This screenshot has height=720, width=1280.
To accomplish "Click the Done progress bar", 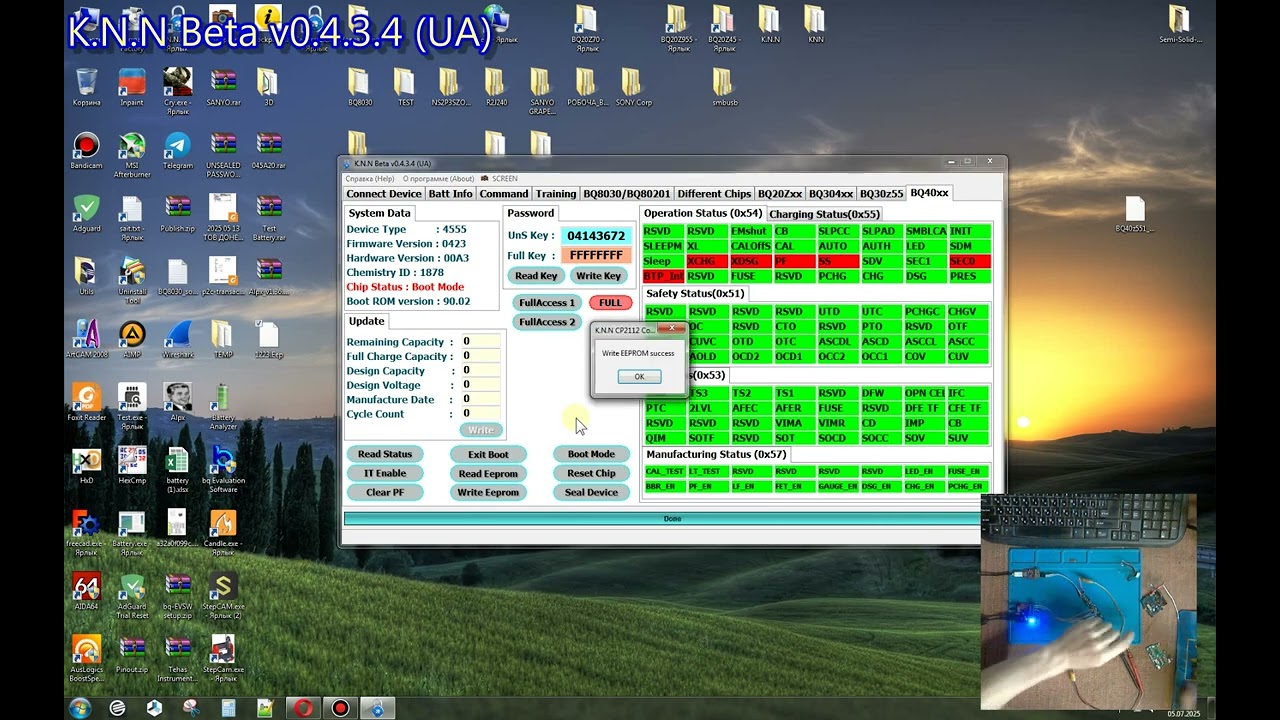I will (672, 519).
